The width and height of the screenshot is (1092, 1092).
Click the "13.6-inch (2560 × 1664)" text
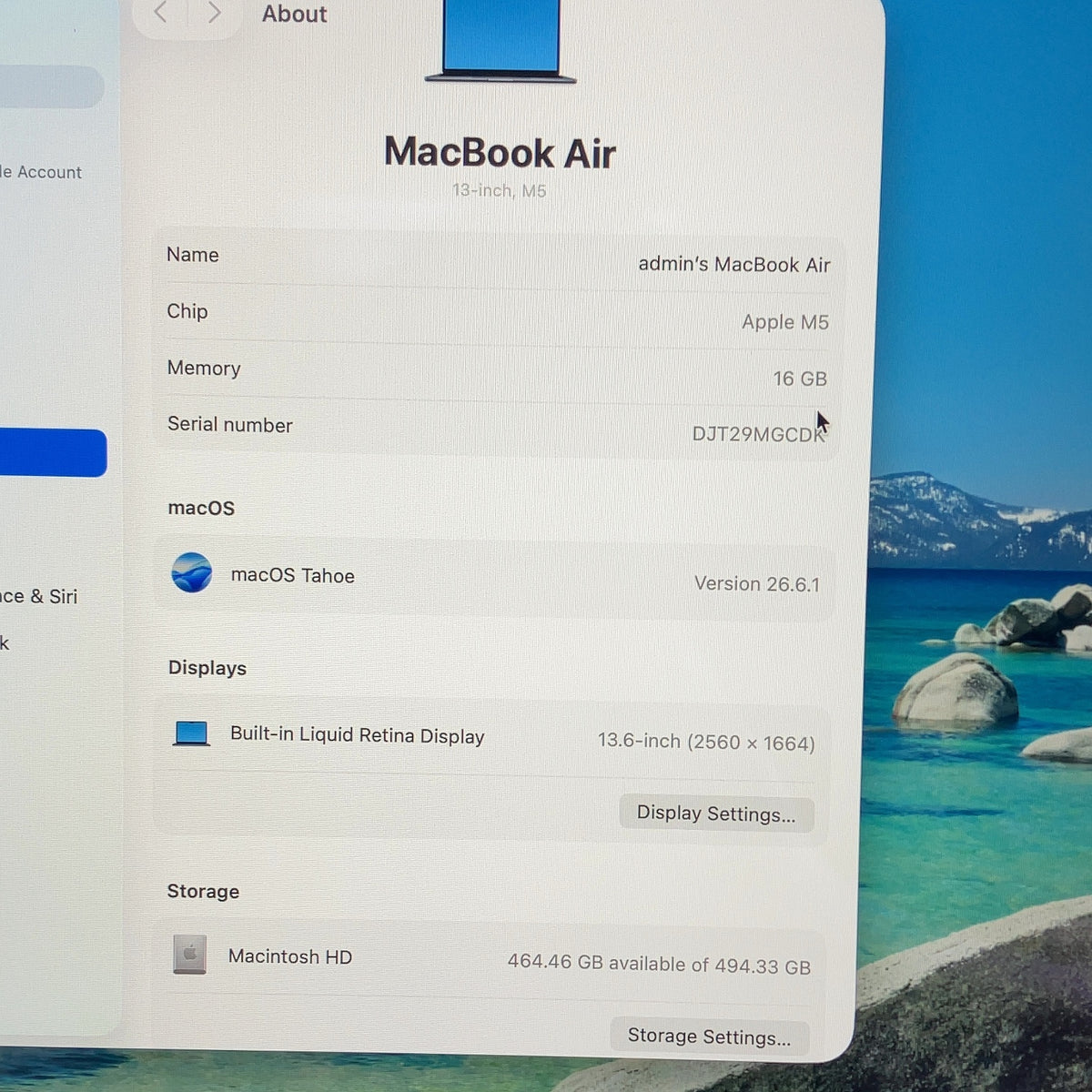coord(706,743)
